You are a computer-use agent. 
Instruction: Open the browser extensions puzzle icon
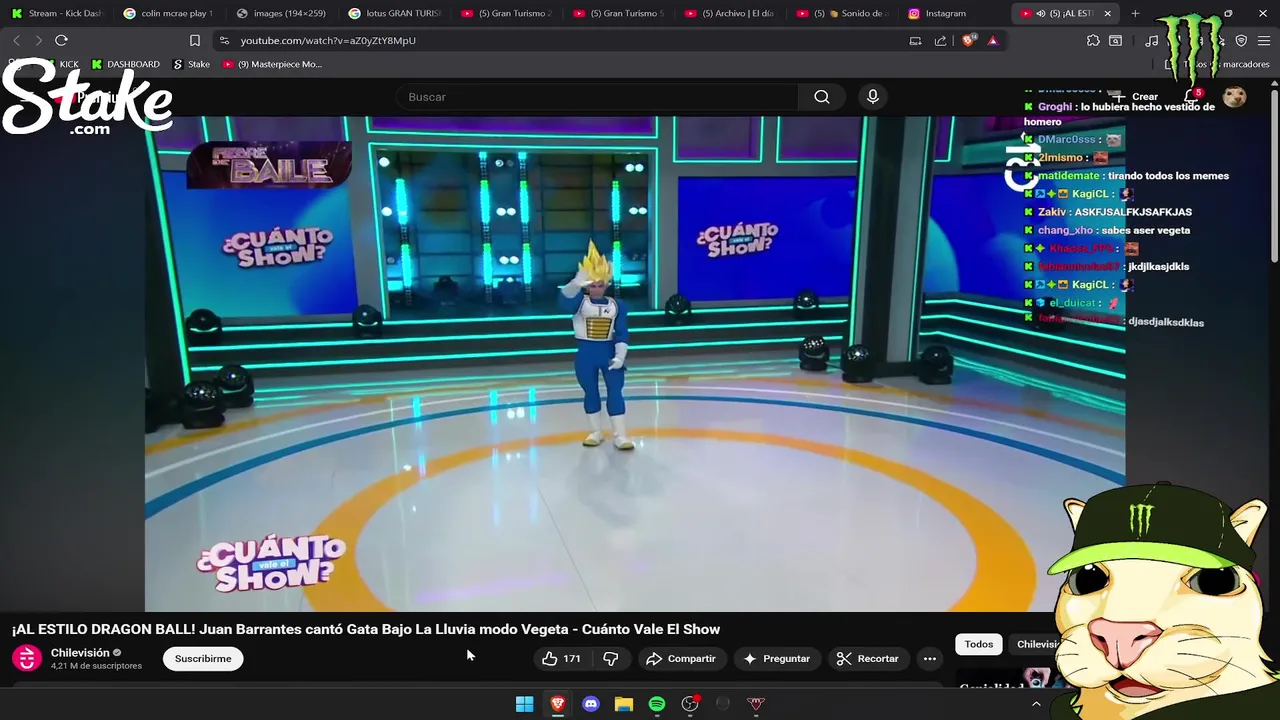click(x=1093, y=40)
